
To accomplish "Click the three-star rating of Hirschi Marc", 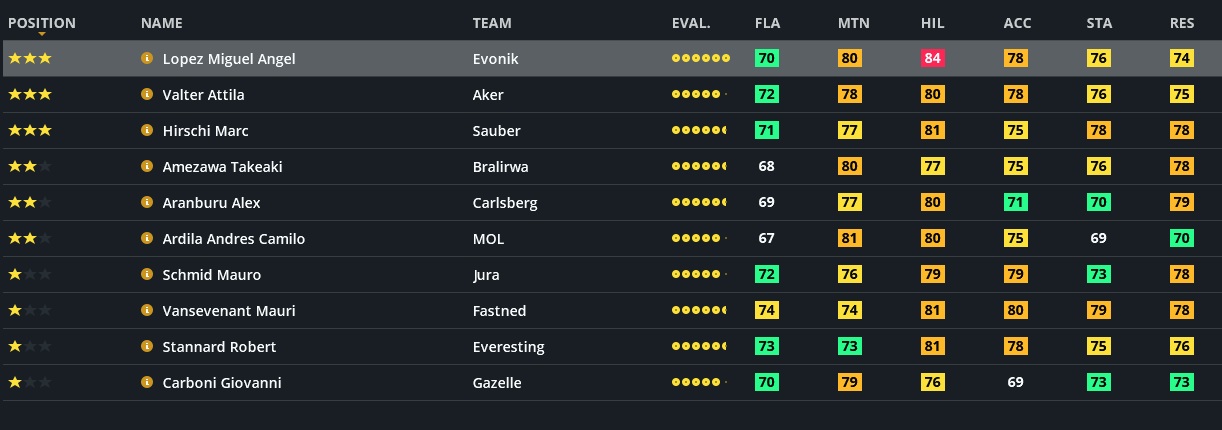I will 30,131.
